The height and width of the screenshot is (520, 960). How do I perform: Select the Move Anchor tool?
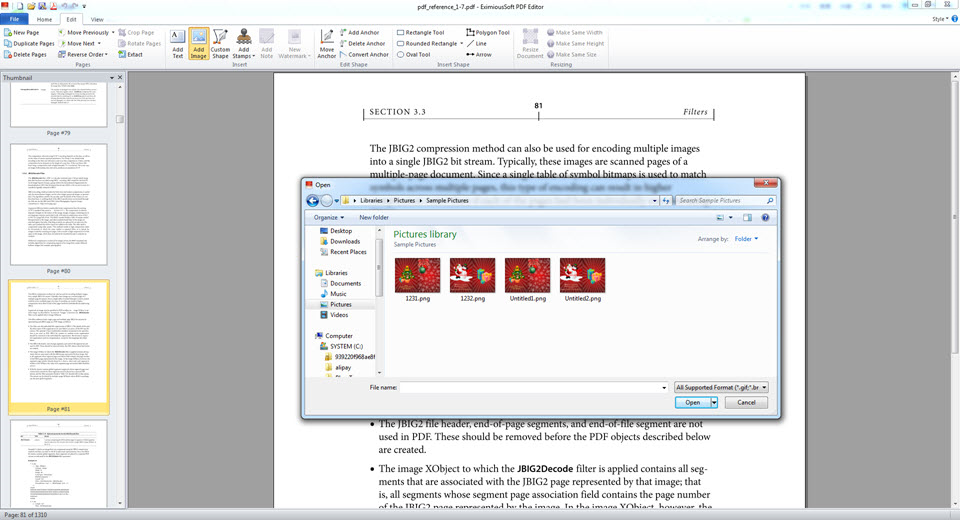(326, 43)
